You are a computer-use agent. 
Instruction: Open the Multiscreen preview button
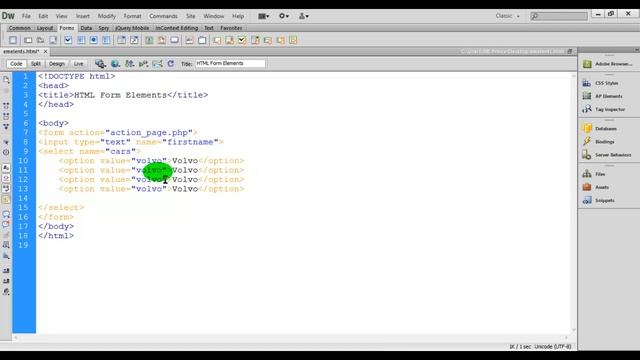[100, 64]
